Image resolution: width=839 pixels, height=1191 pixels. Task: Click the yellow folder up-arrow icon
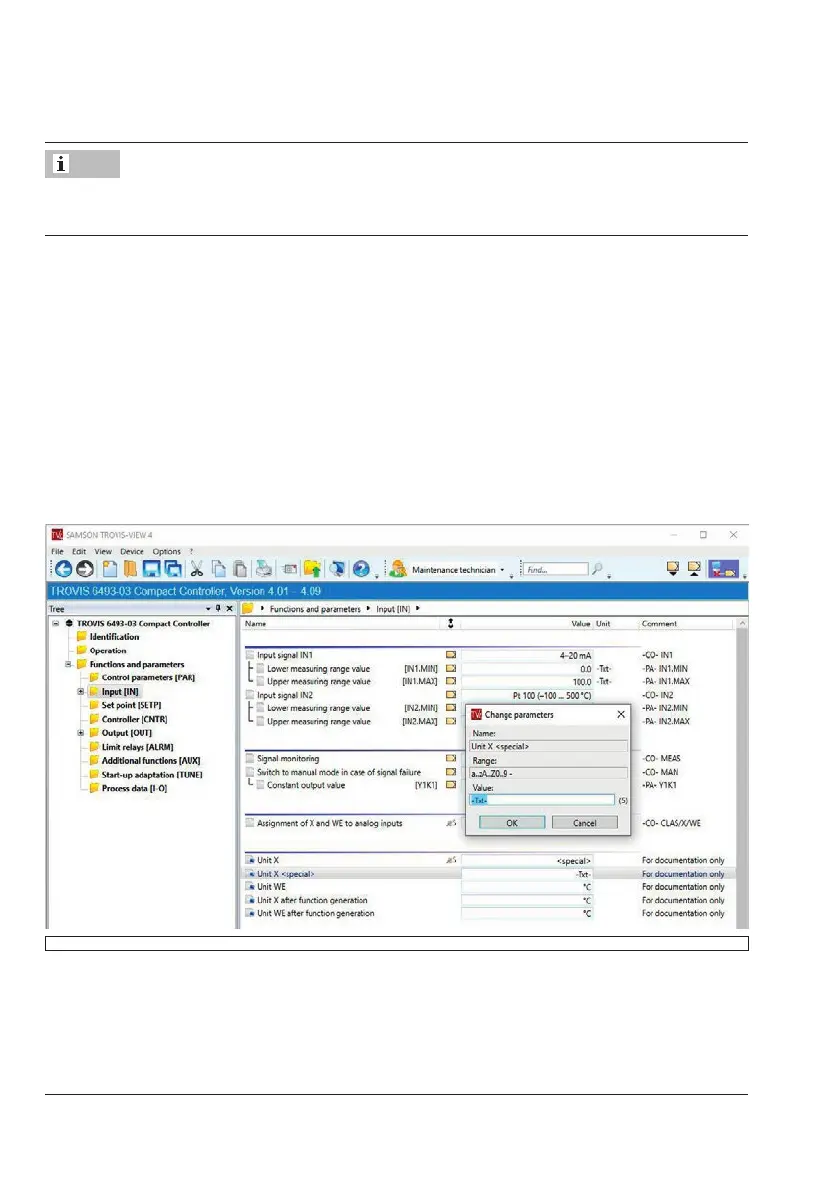[312, 569]
